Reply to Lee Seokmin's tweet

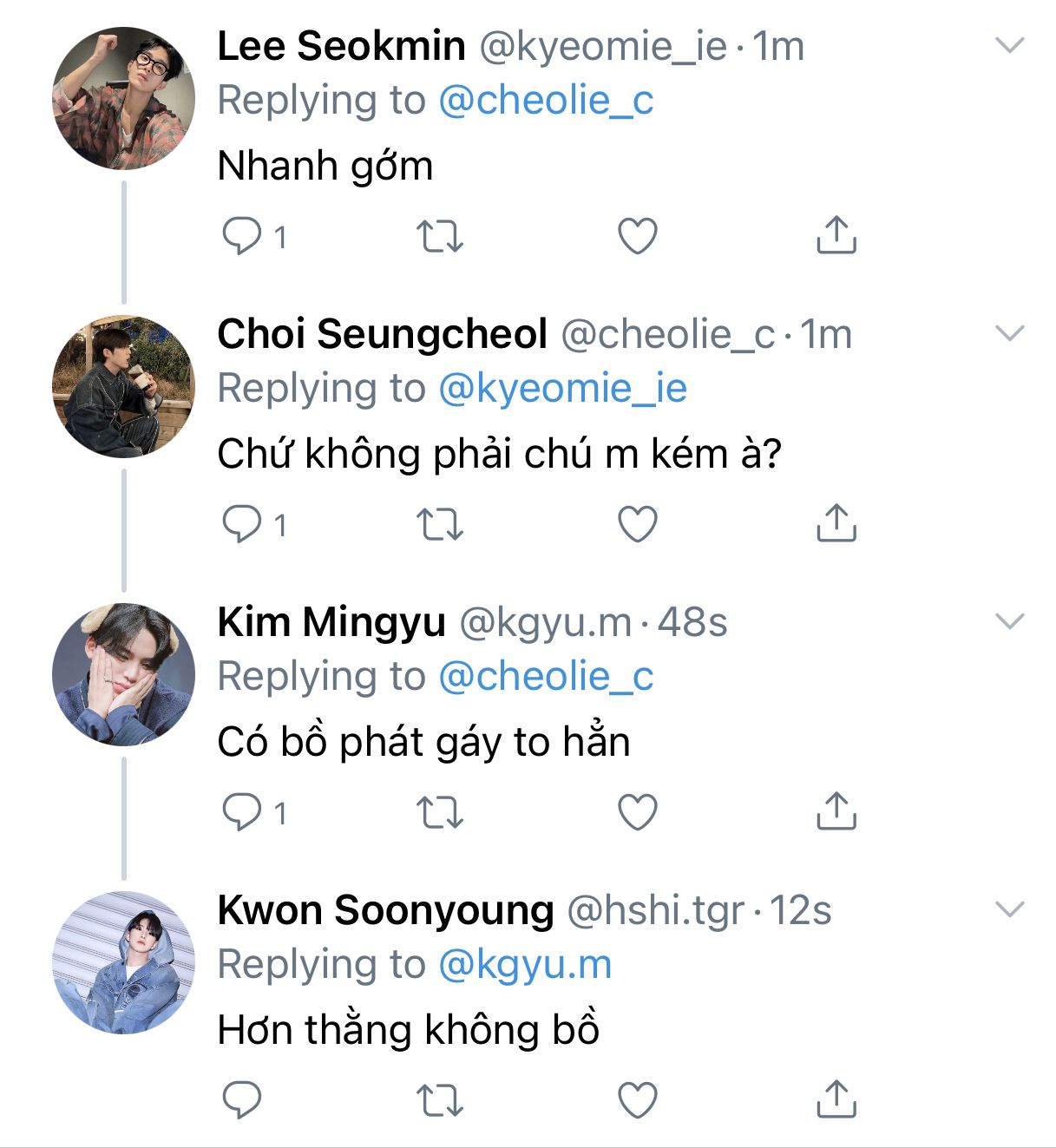pos(242,235)
